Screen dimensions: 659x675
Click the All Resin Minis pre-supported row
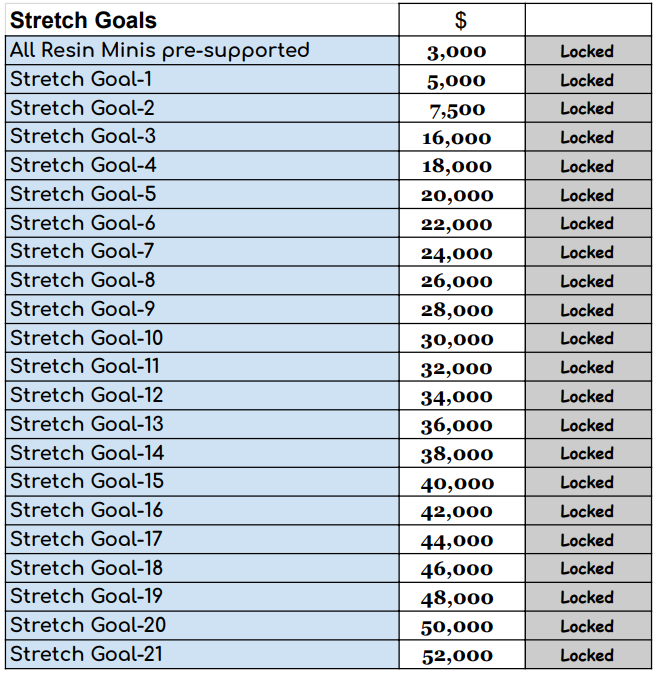click(x=160, y=50)
